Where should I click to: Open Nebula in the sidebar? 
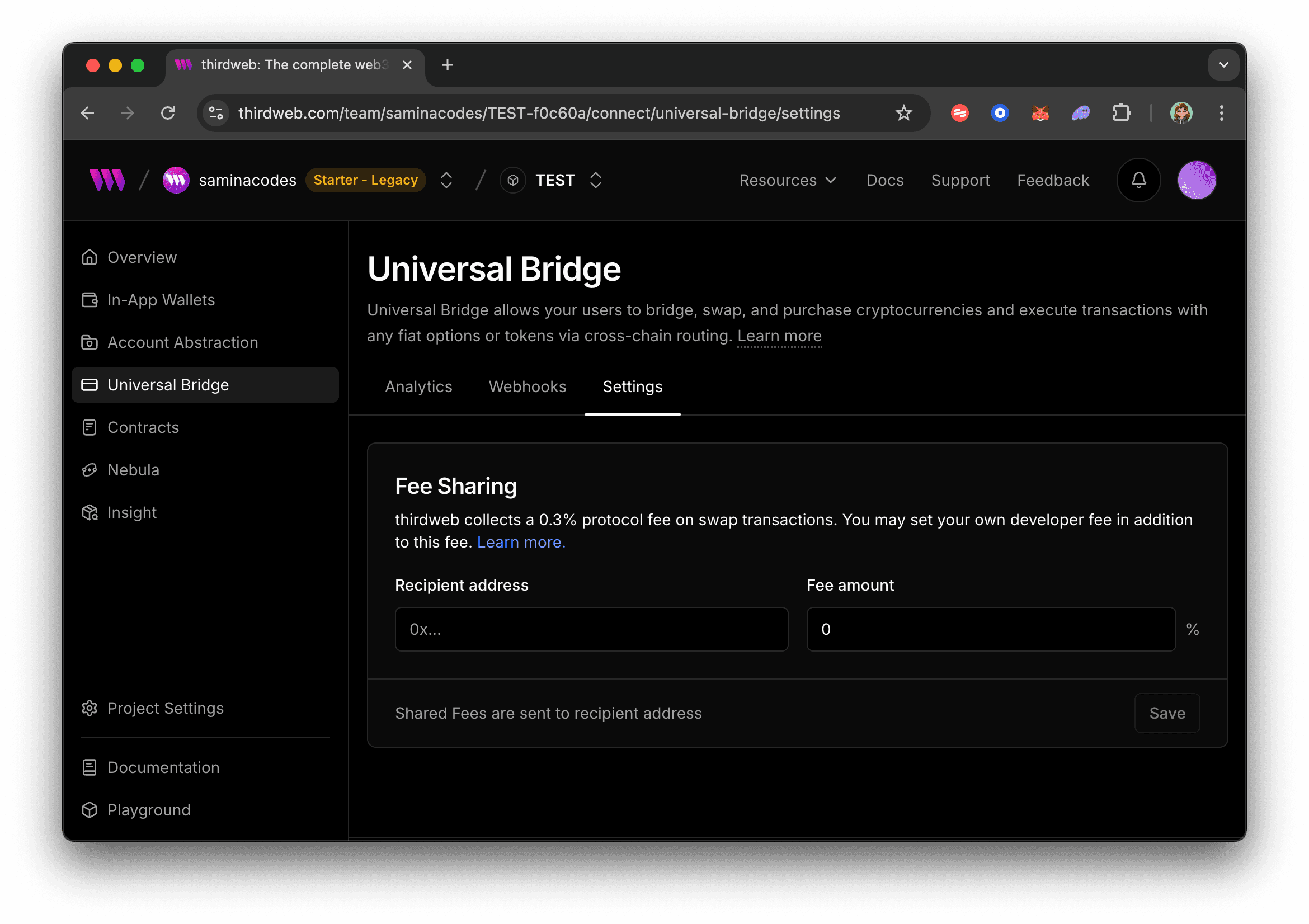coord(133,470)
